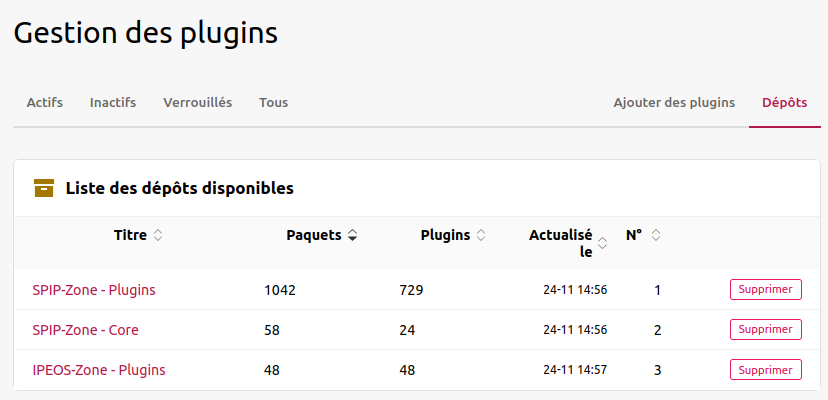
Task: Remove the IPEOS-Zone - Plugins repository
Action: 765,370
